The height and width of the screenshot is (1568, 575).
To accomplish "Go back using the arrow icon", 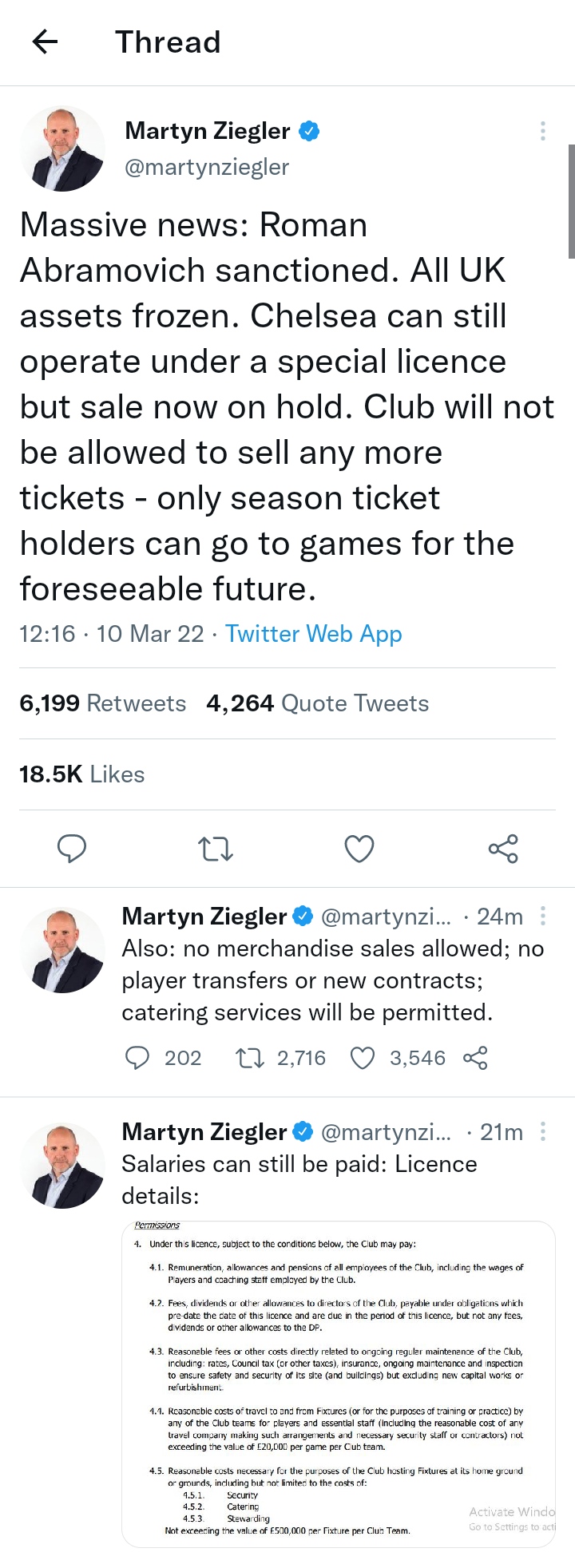I will [46, 42].
